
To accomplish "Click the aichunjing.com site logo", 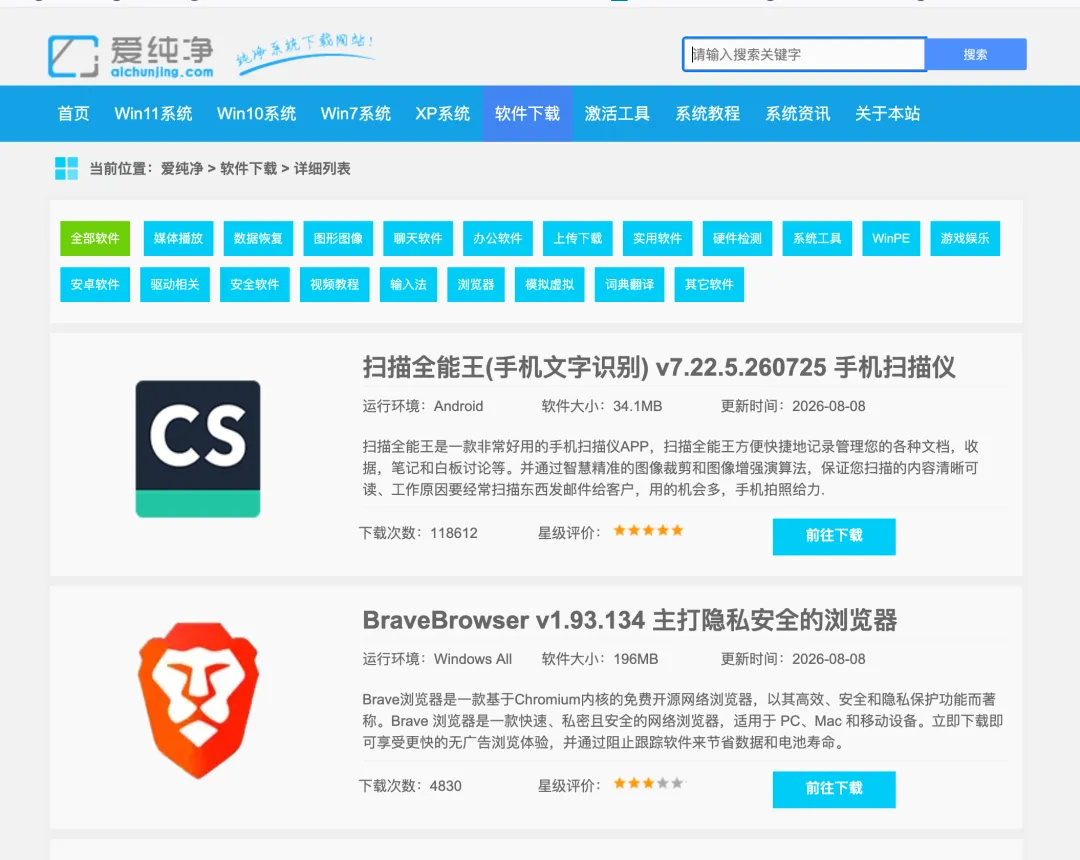I will (131, 56).
